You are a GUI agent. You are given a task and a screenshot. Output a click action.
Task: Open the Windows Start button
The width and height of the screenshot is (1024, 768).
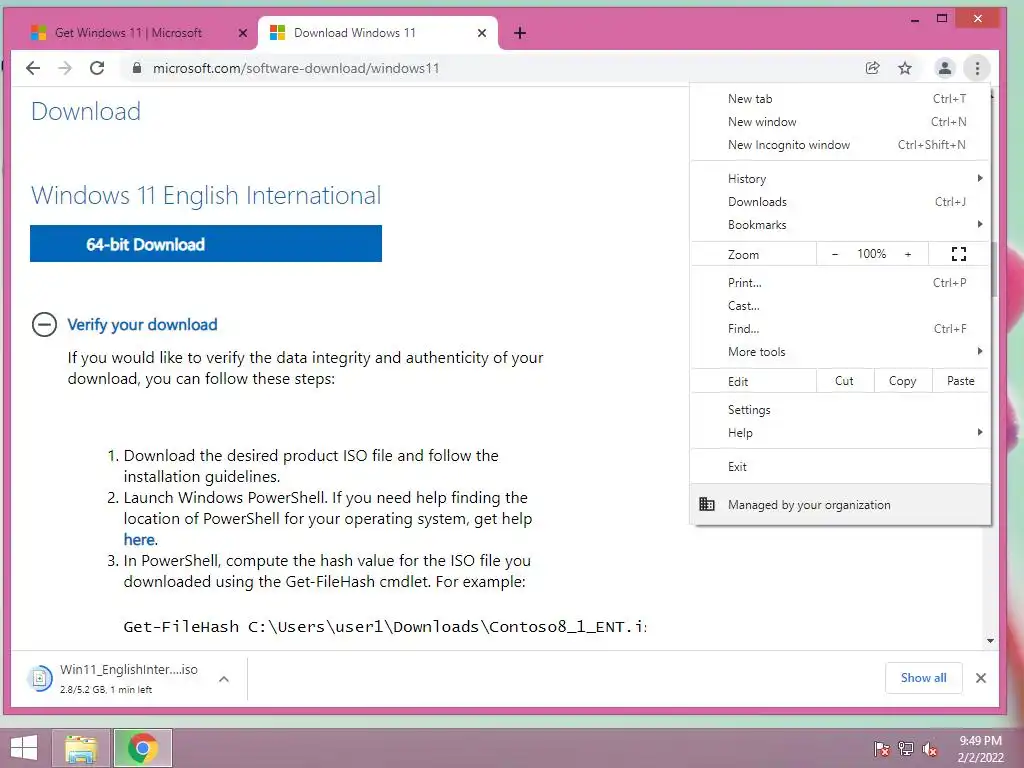tap(24, 748)
